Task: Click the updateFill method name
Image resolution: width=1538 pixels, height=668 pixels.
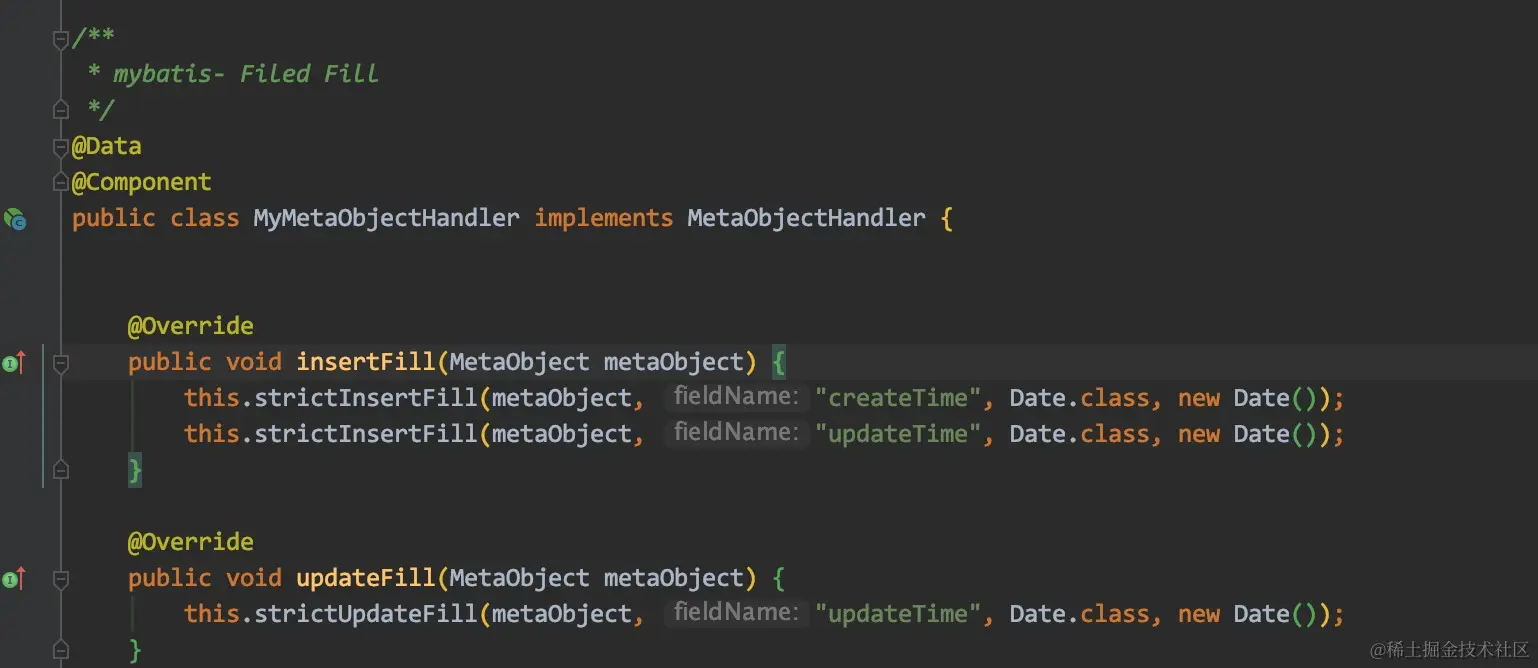Action: (x=366, y=578)
